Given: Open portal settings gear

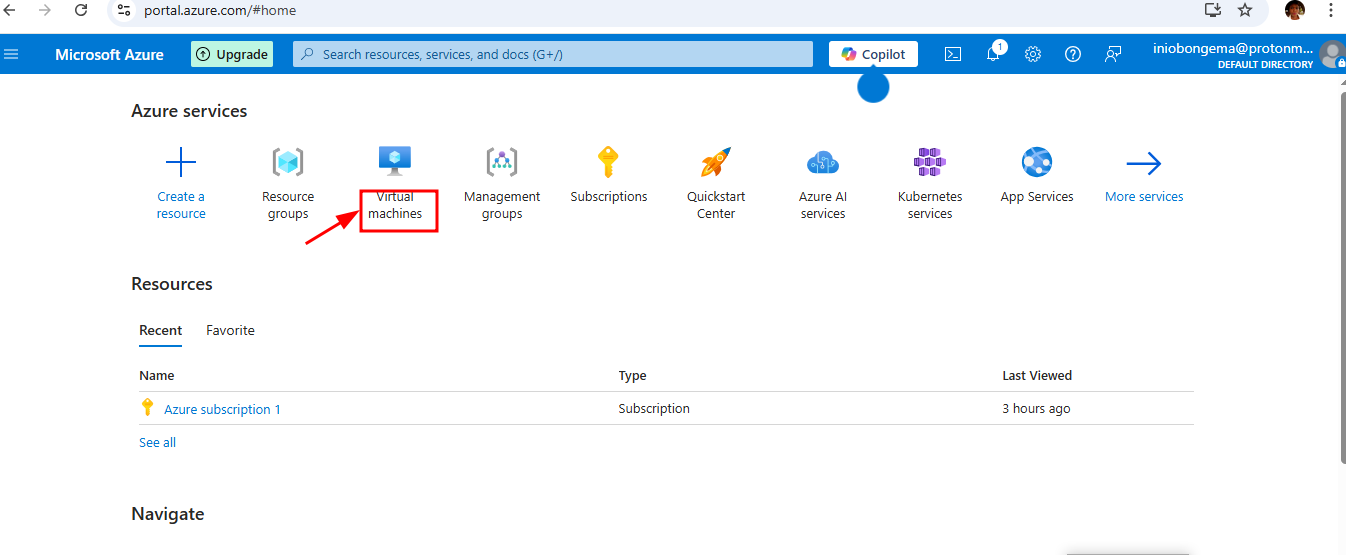Looking at the screenshot, I should [1033, 54].
